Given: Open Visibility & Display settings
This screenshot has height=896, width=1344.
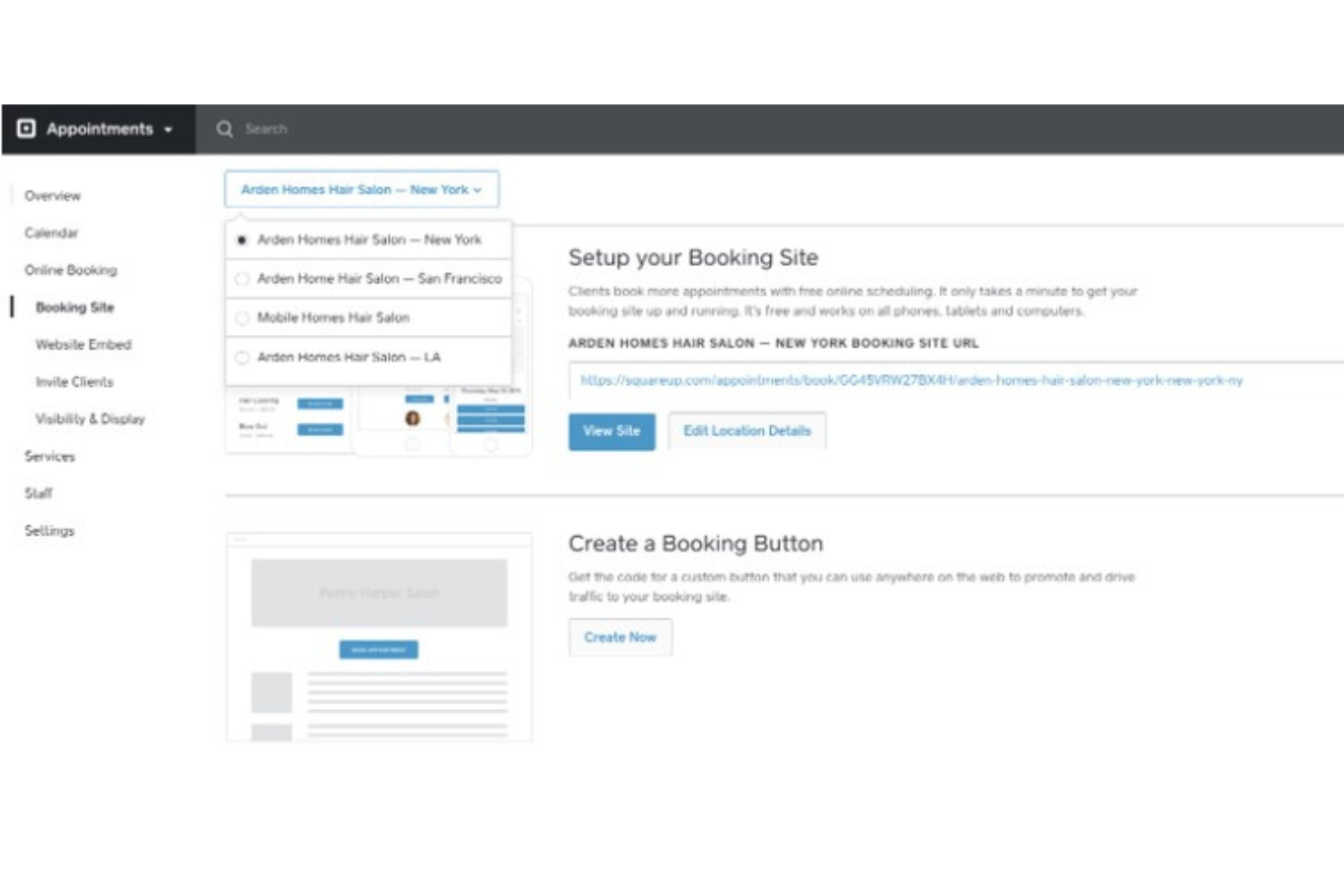Looking at the screenshot, I should [x=90, y=418].
